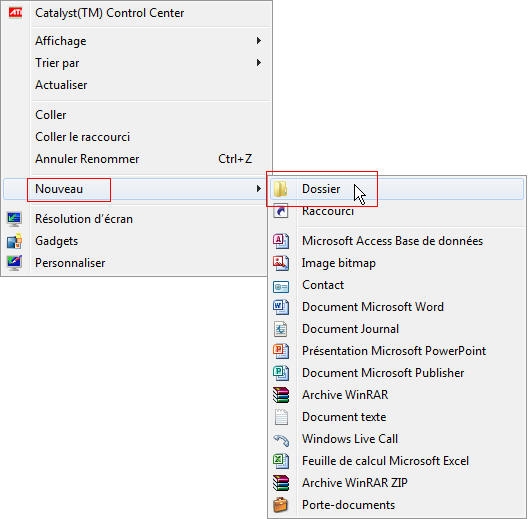Select Microsoft Access Base de données
Image resolution: width=528 pixels, height=519 pixels.
pos(397,241)
